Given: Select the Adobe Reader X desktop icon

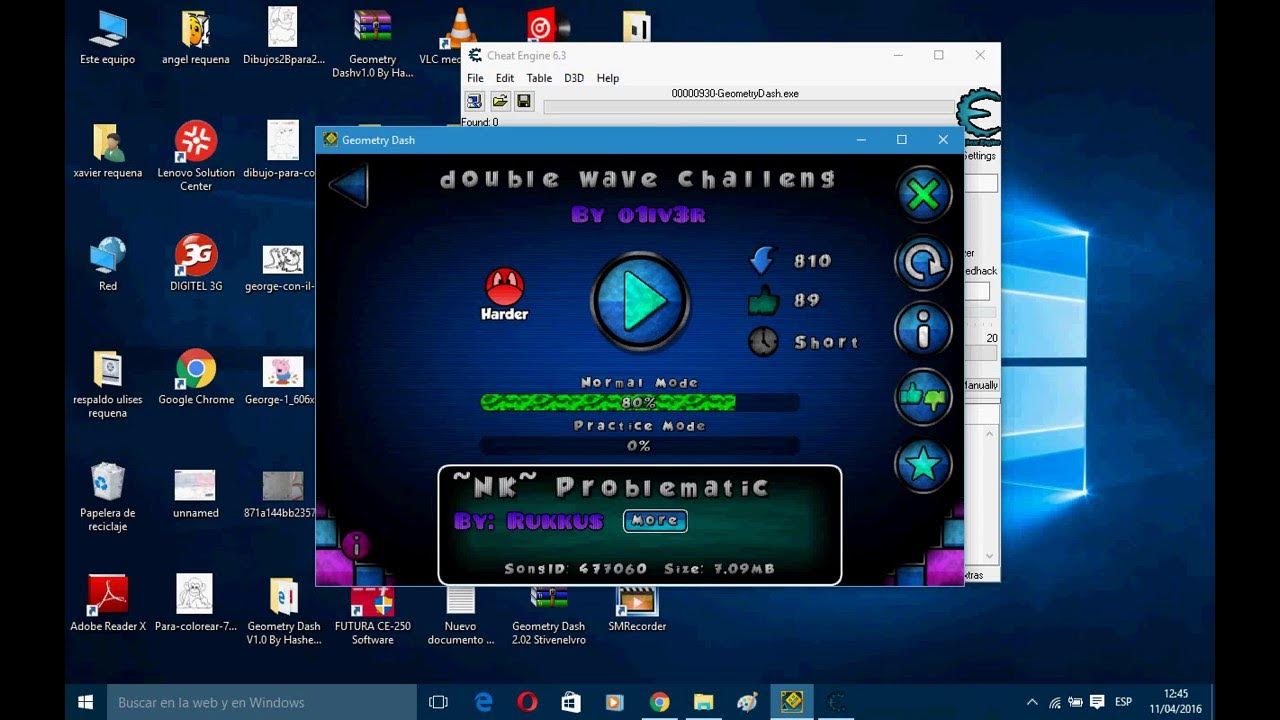Looking at the screenshot, I should 108,604.
